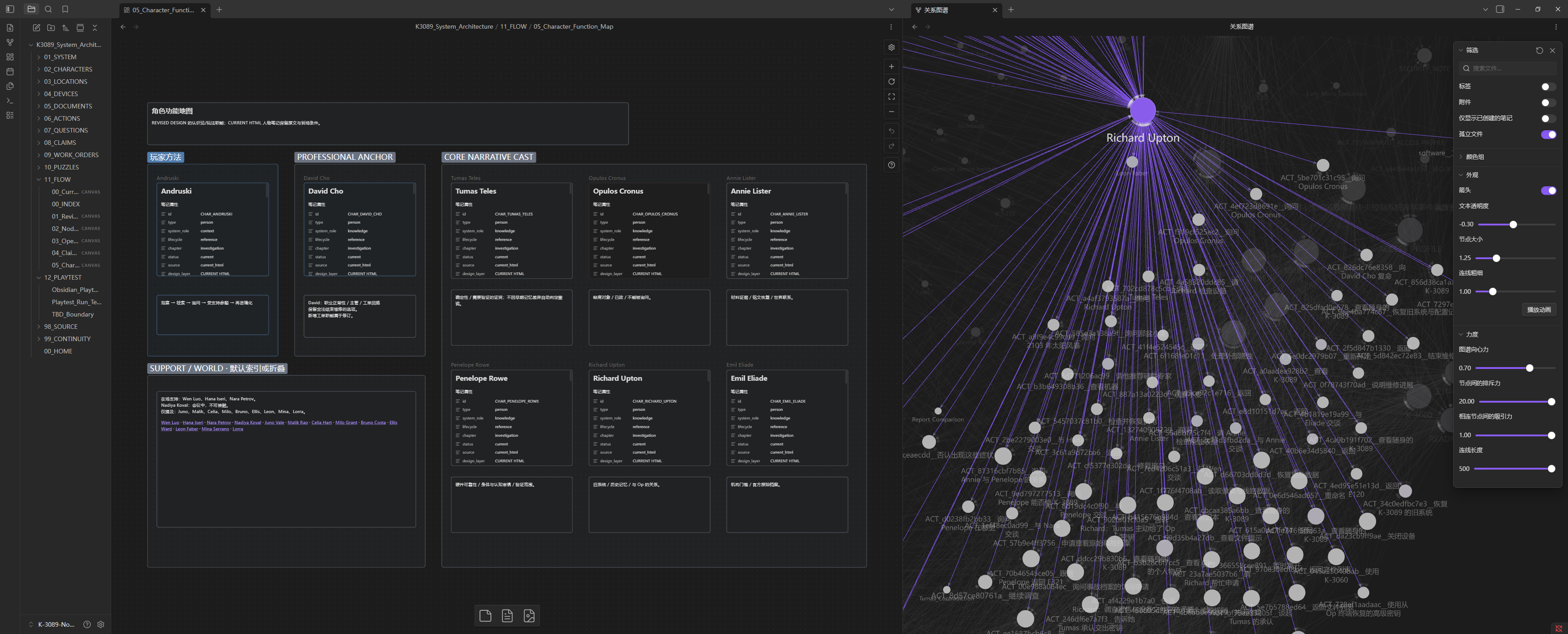Open command palette terminal ribbon icon

pos(10,100)
